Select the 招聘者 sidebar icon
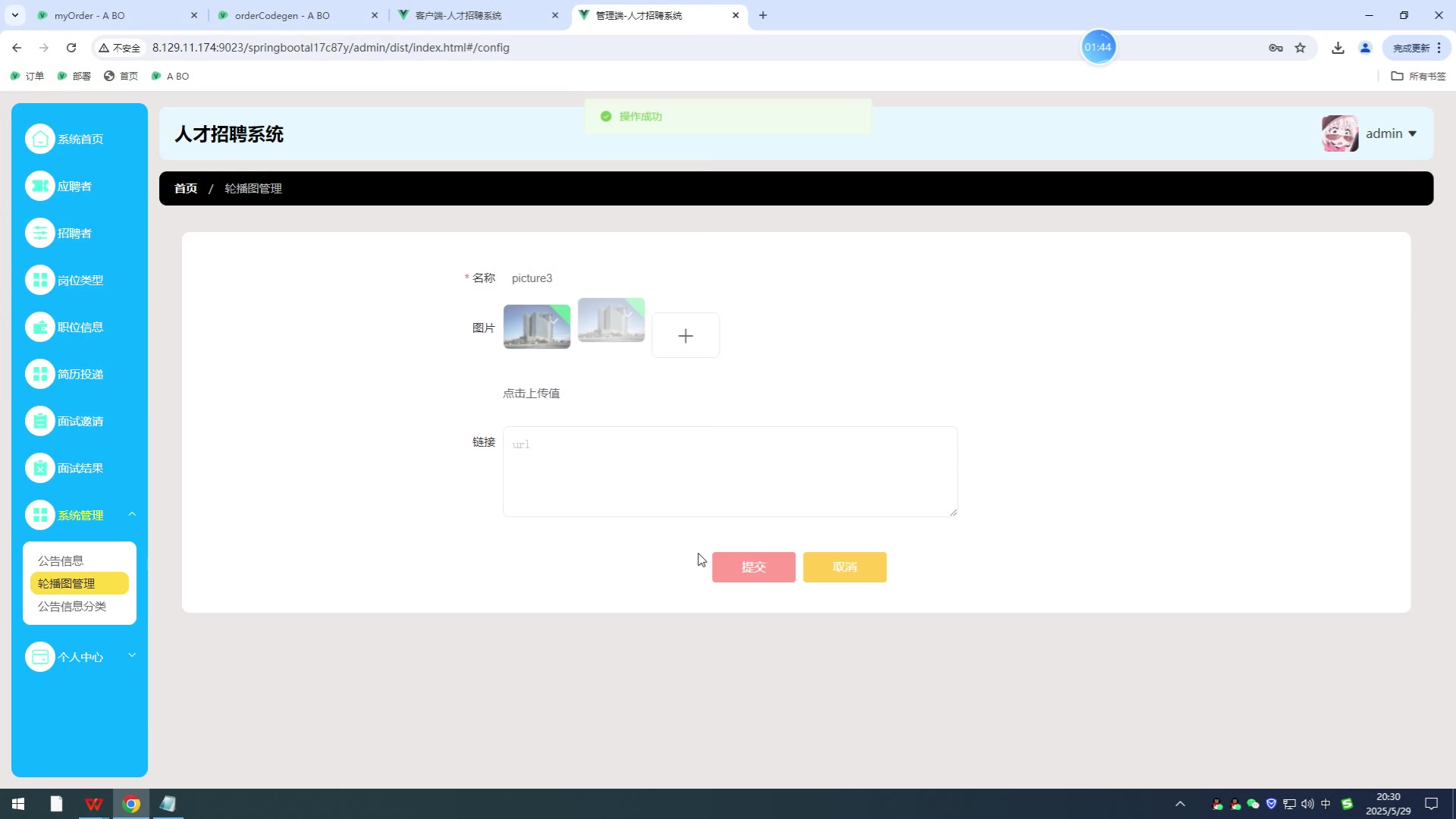The width and height of the screenshot is (1456, 819). [40, 233]
